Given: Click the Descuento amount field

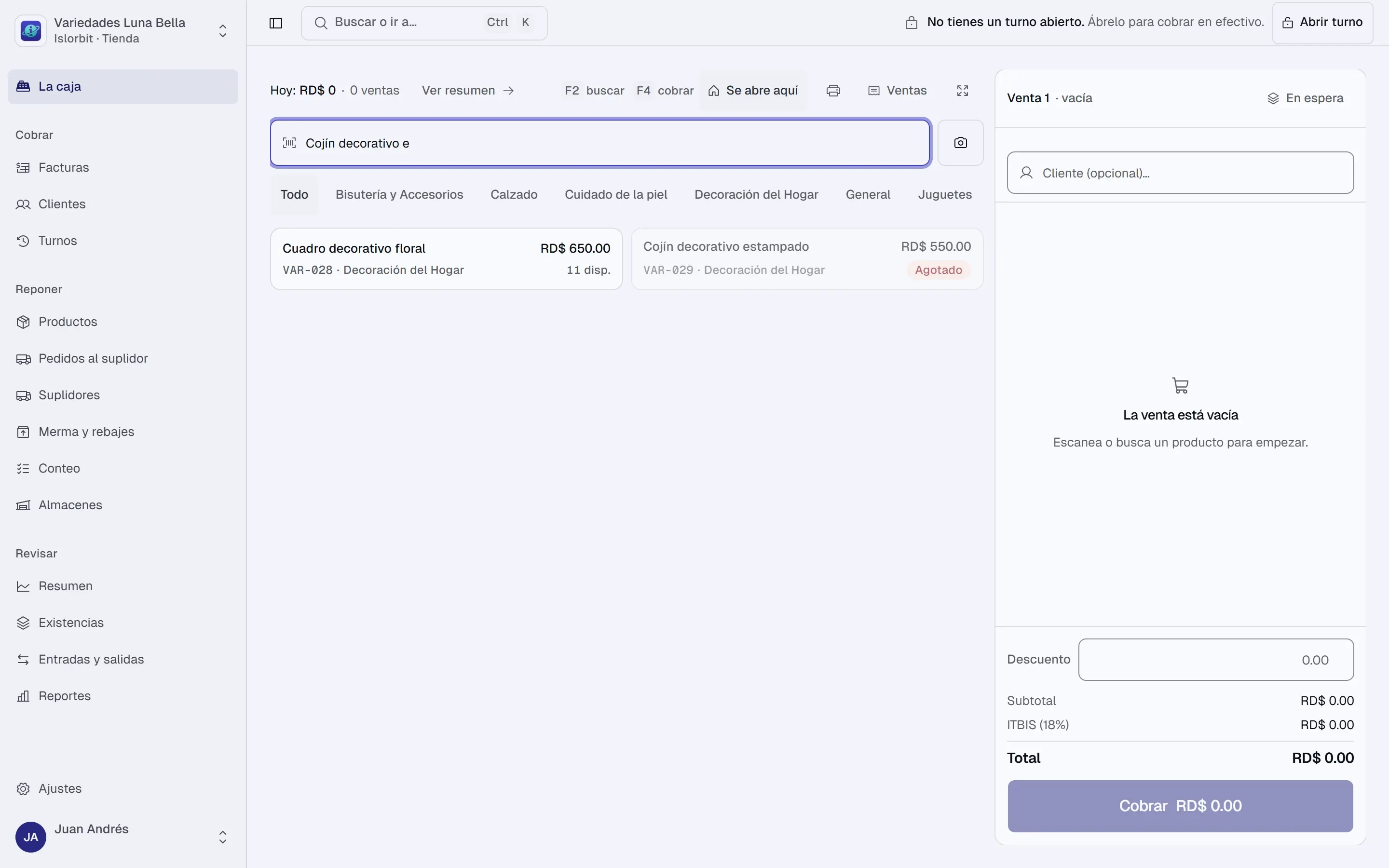Looking at the screenshot, I should (1216, 660).
